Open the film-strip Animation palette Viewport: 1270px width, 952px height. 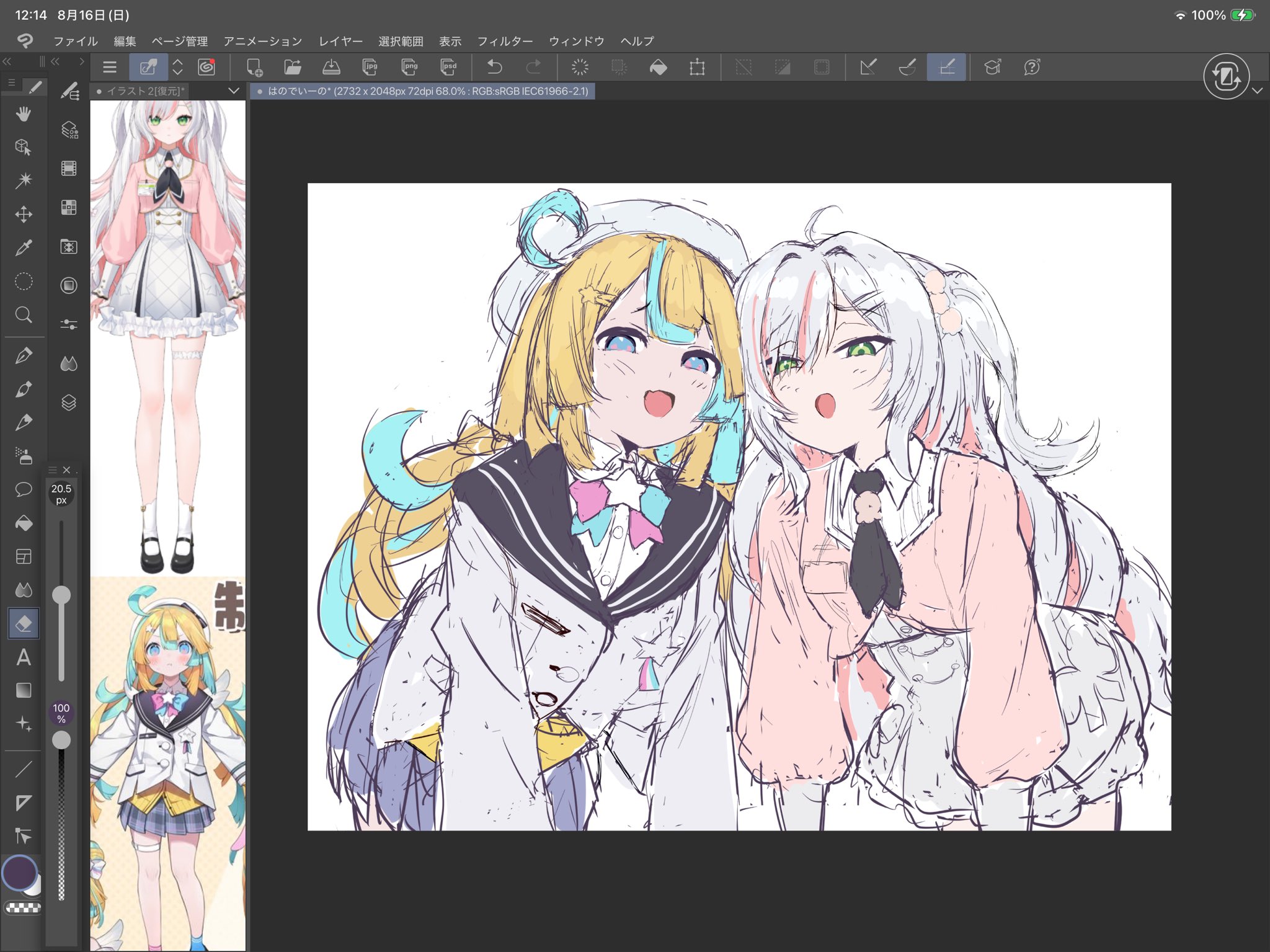[69, 169]
